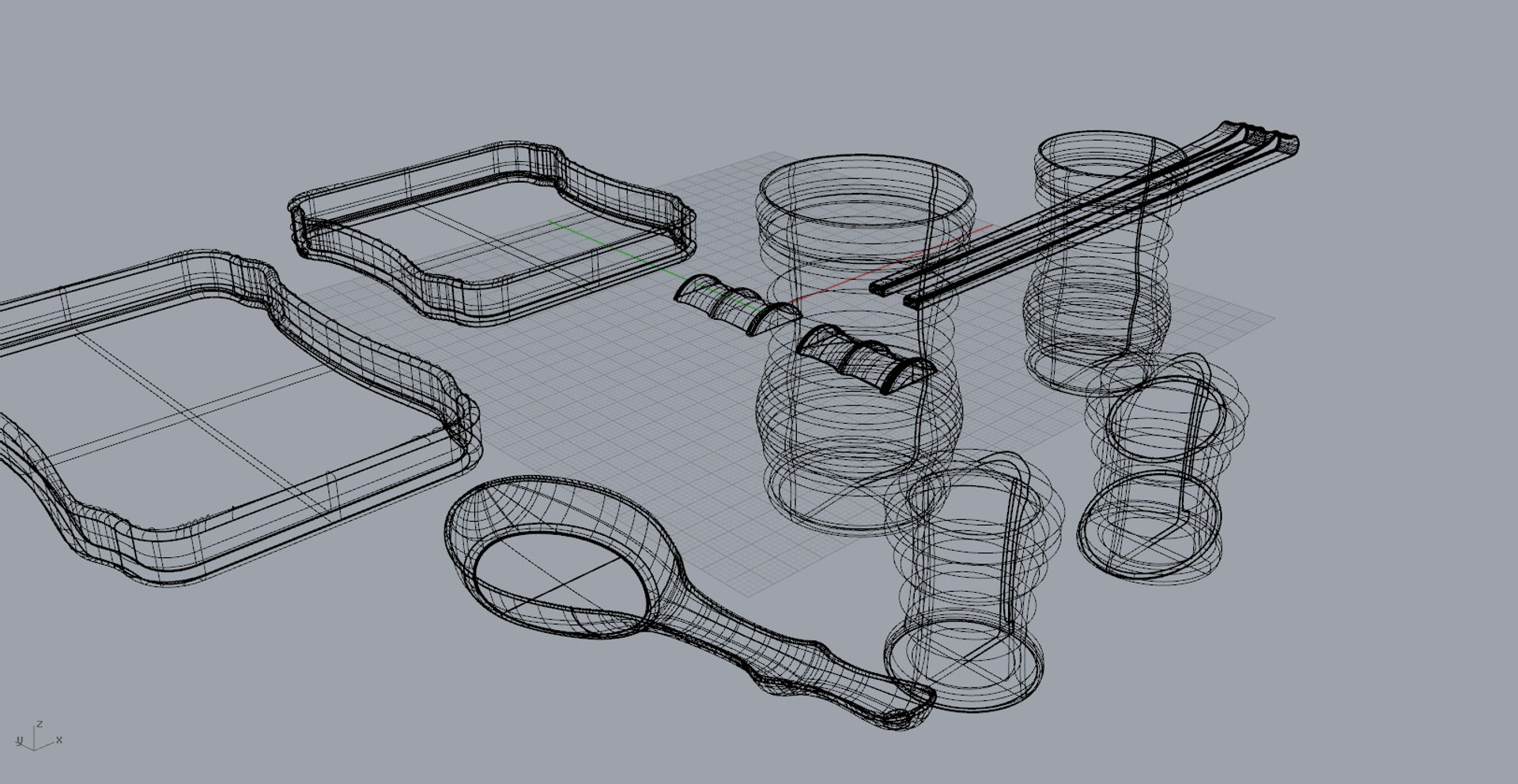1518x784 pixels.
Task: Click the world axes icon
Action: (39, 736)
